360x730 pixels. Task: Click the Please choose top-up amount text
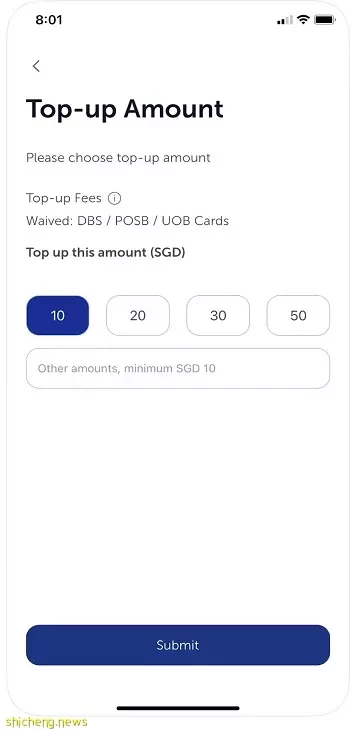coord(118,158)
